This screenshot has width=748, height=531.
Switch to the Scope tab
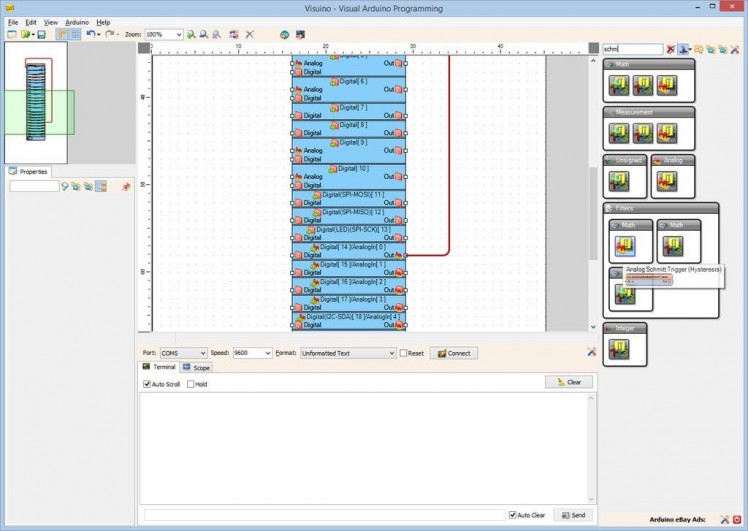point(196,367)
